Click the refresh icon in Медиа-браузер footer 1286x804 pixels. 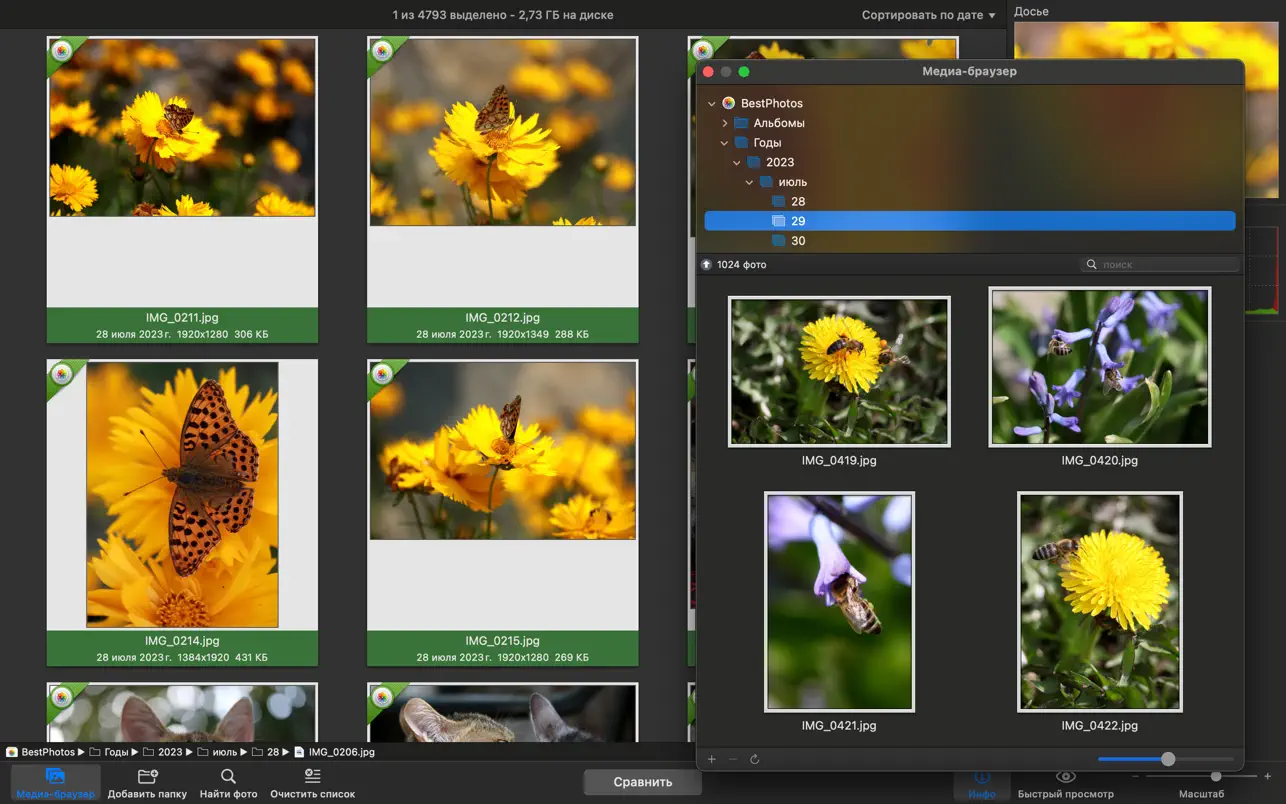click(755, 760)
